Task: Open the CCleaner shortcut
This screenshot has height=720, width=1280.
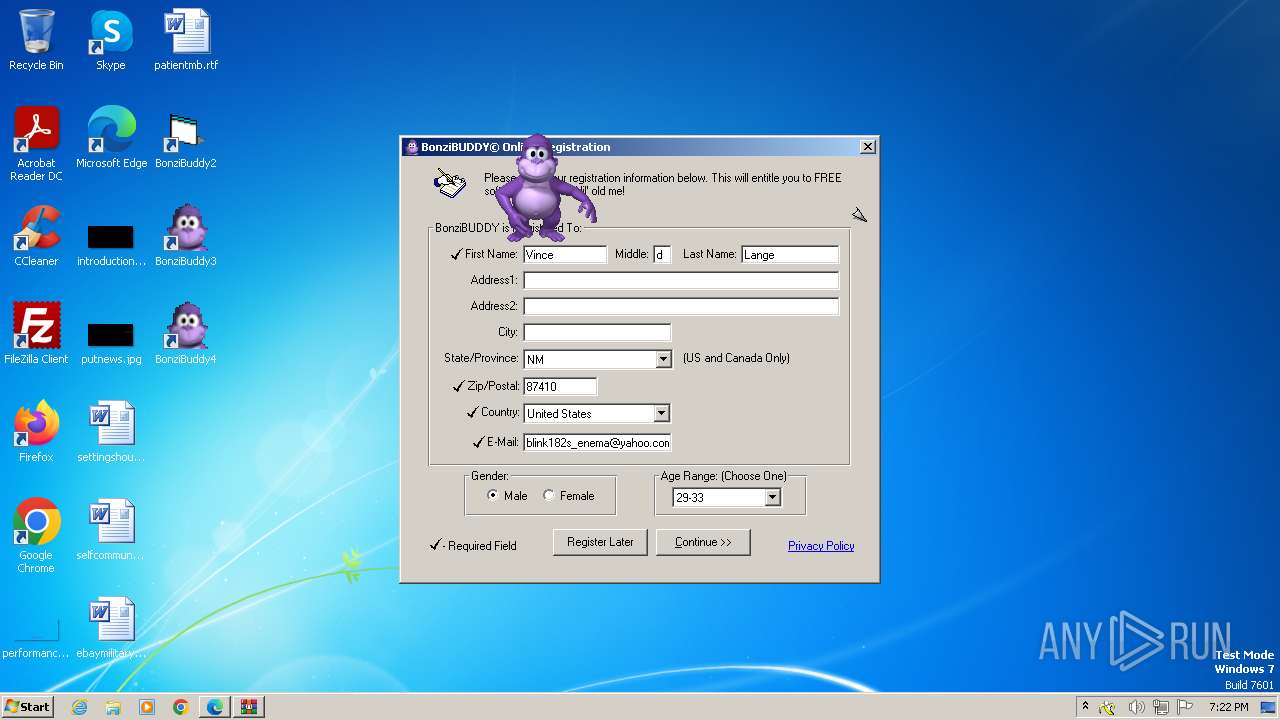Action: click(36, 236)
